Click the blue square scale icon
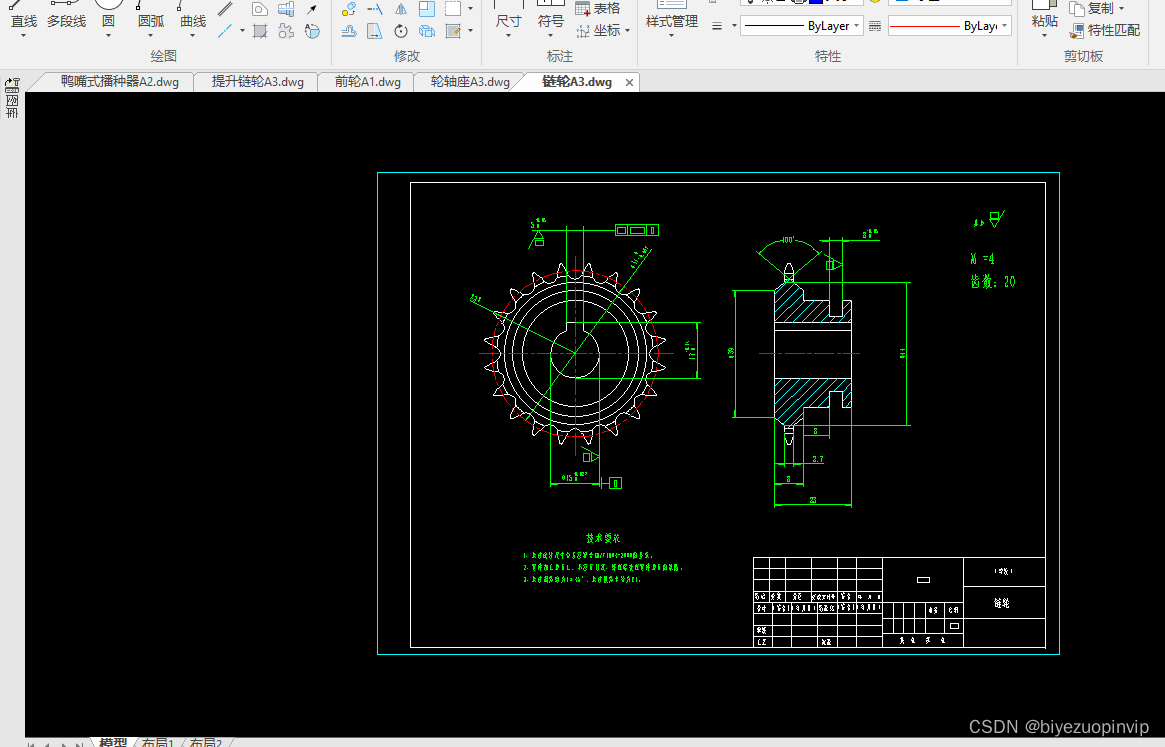This screenshot has height=747, width=1165. [427, 9]
